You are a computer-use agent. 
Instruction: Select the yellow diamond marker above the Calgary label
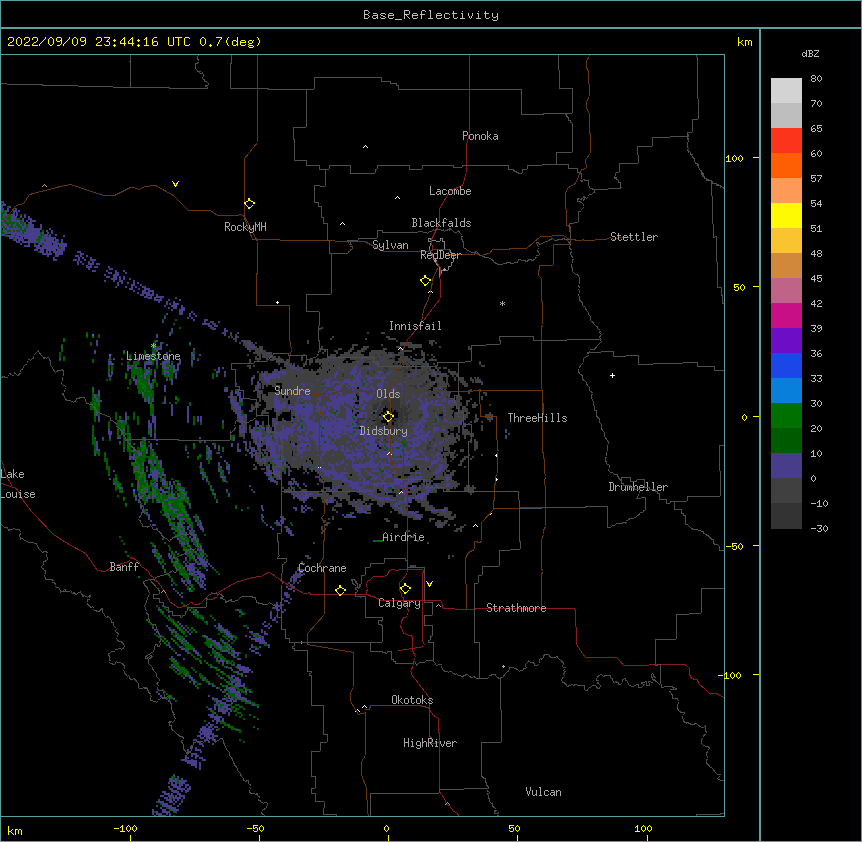405,589
